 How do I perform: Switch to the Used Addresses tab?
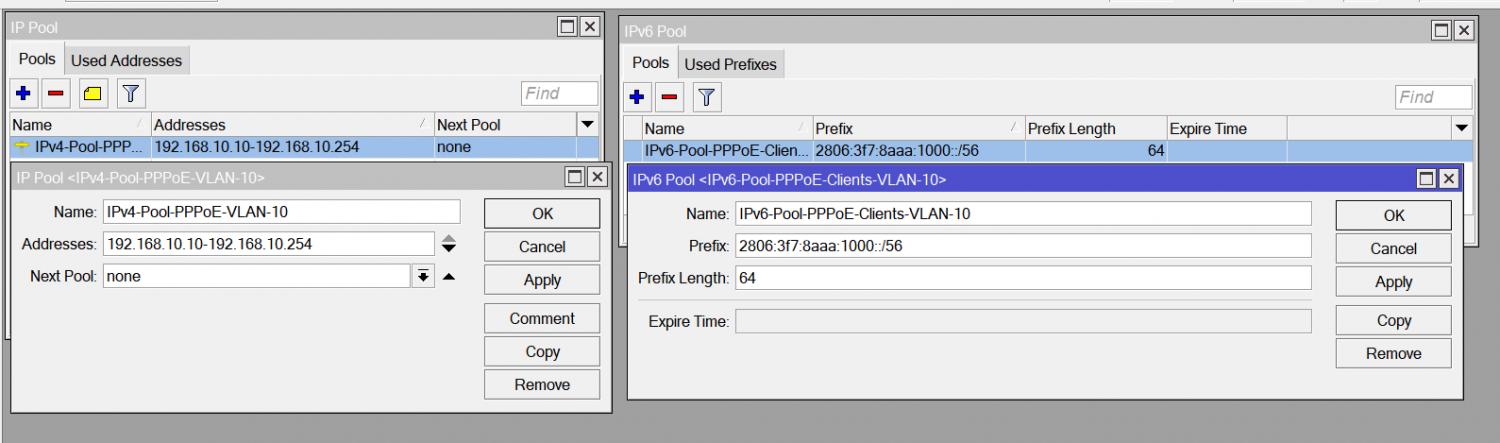(126, 60)
